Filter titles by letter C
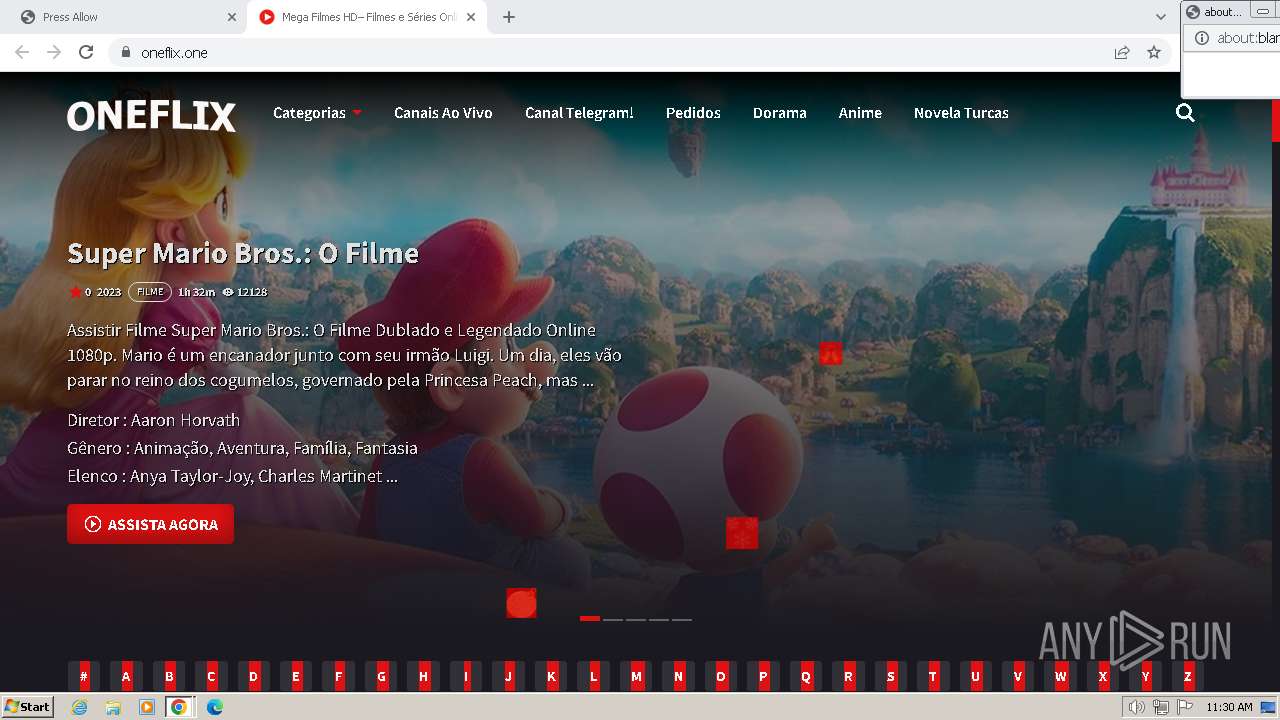 211,676
